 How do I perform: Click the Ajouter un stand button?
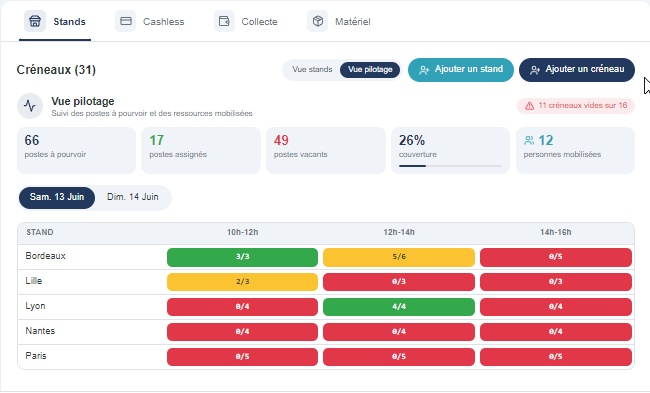(x=461, y=70)
